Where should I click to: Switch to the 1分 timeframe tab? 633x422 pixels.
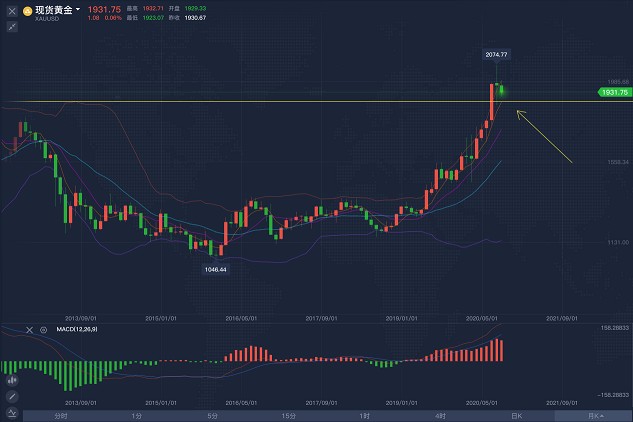[x=136, y=416]
